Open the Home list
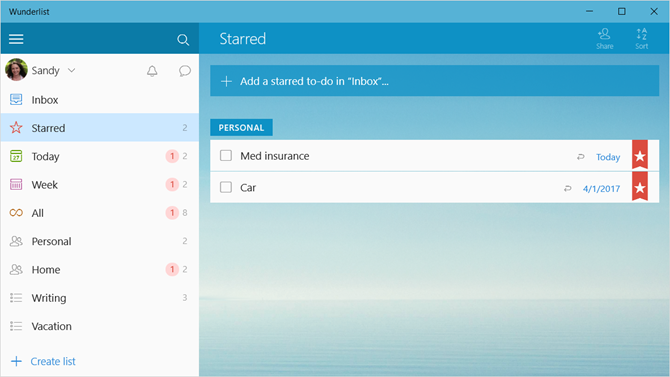670x377 pixels. coord(100,269)
